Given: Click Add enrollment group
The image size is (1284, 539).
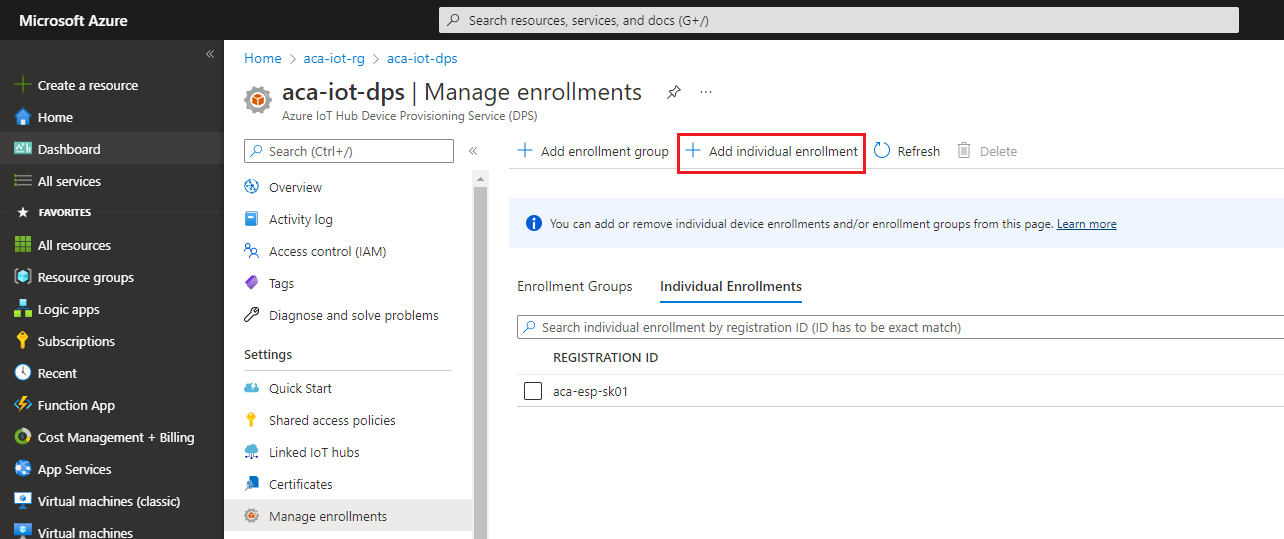Looking at the screenshot, I should point(593,151).
